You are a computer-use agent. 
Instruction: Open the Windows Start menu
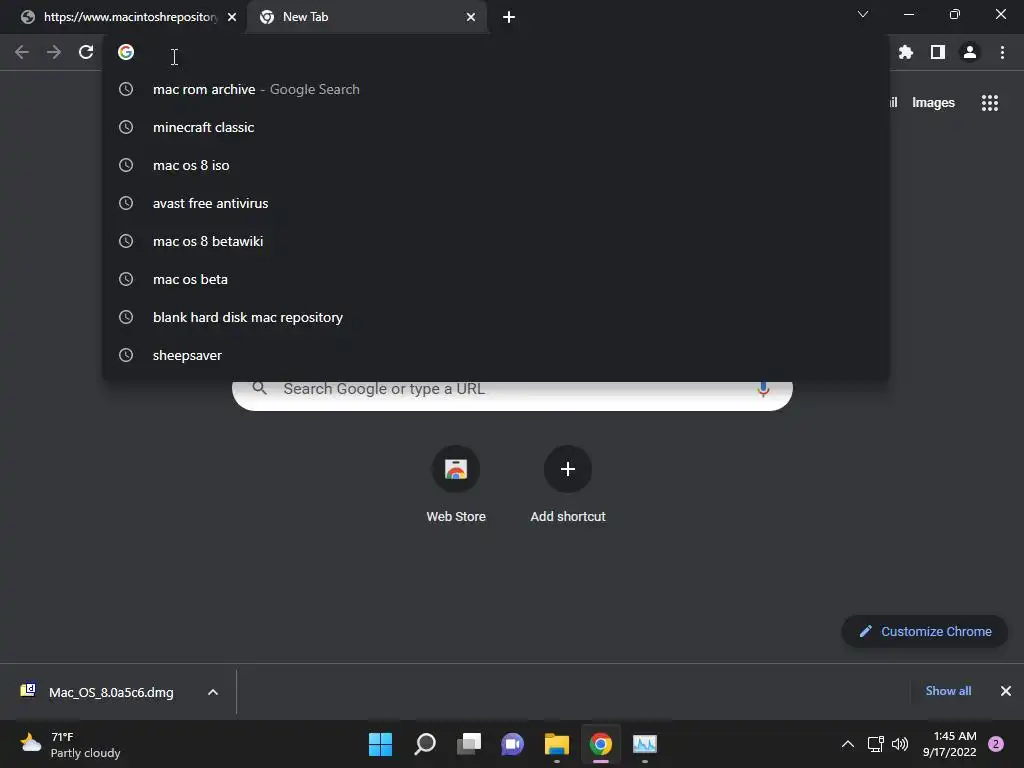click(380, 744)
